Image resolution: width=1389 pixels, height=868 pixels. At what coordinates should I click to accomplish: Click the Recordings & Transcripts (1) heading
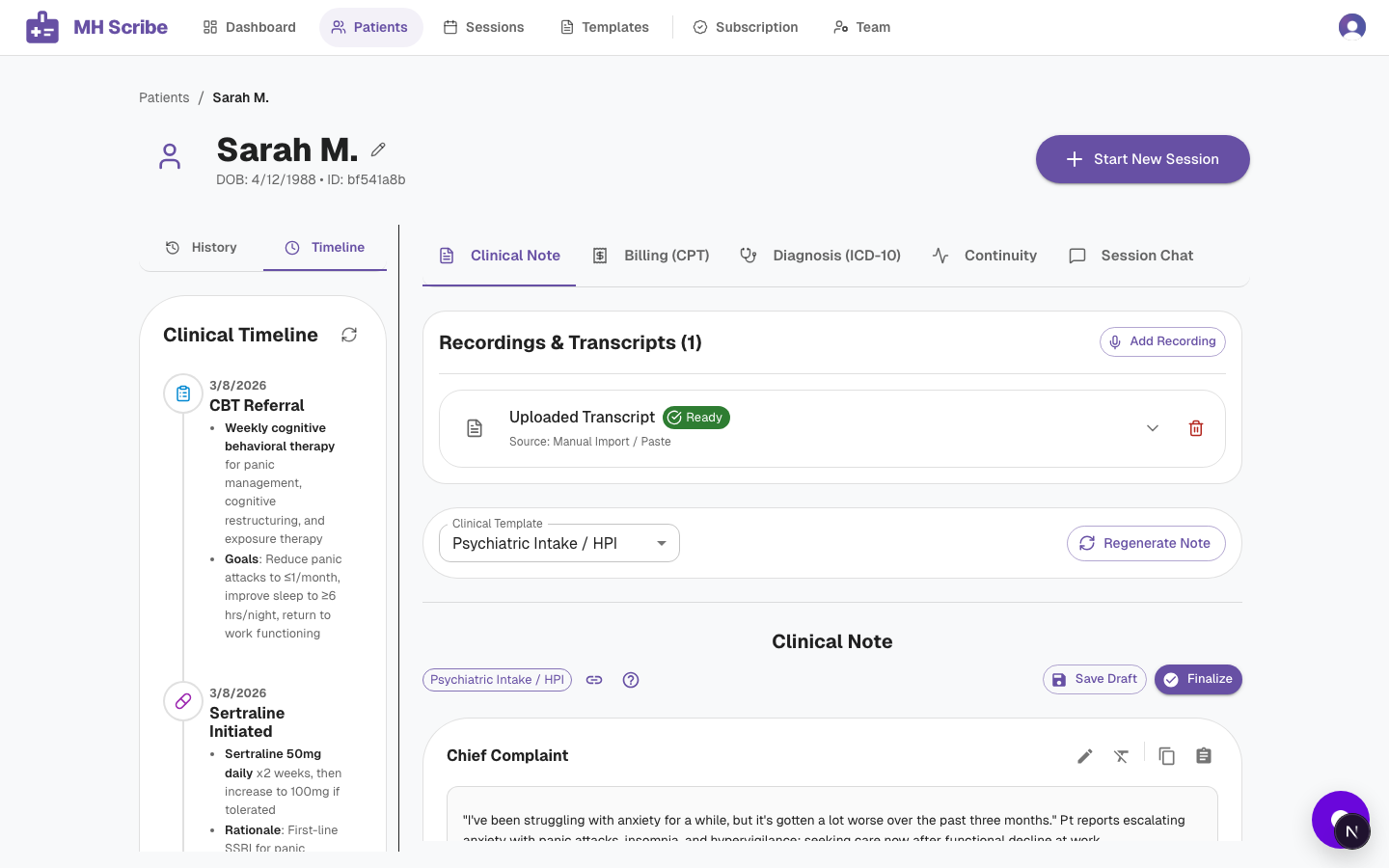point(570,342)
